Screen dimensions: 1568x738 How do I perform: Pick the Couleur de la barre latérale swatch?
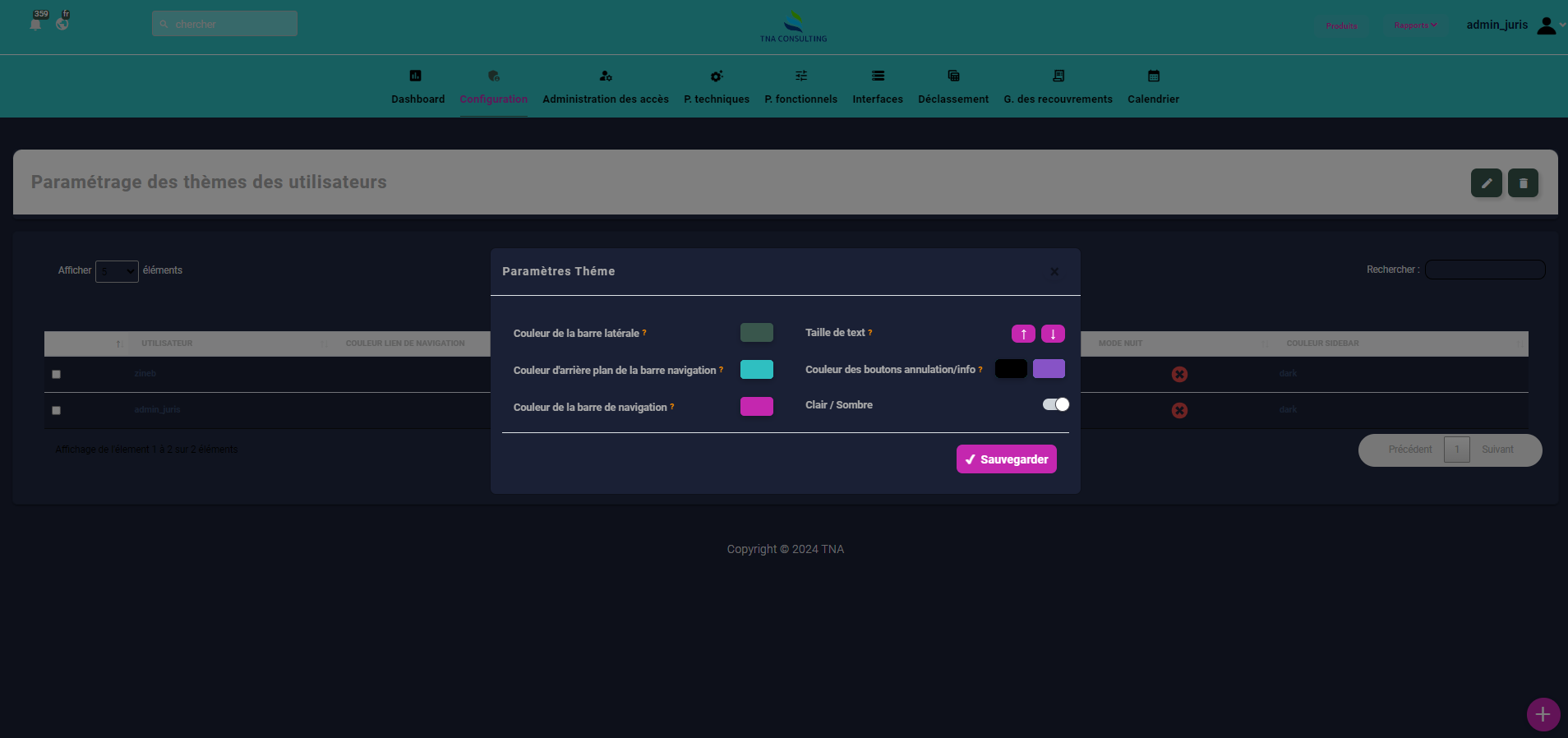(756, 333)
